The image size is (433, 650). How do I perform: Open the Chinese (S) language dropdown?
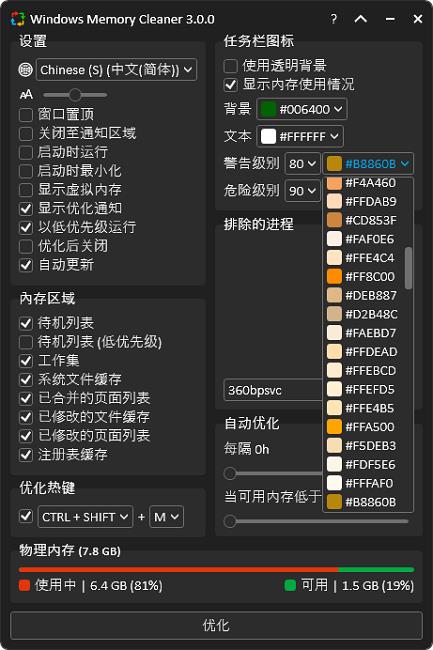116,70
